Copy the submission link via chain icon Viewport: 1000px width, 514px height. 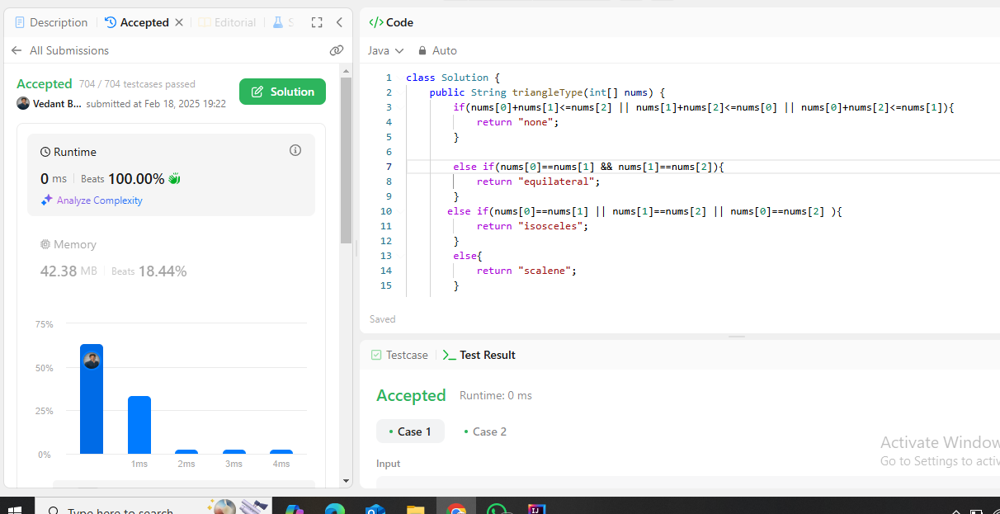pos(336,50)
